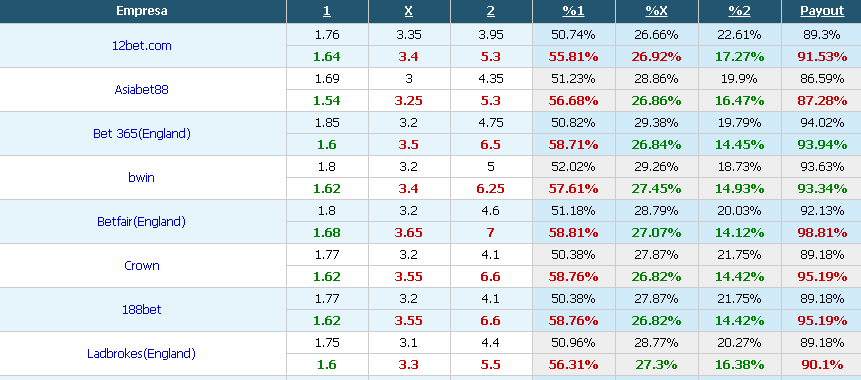The image size is (861, 380).
Task: Open the Crown bookmaker link
Action: point(142,266)
